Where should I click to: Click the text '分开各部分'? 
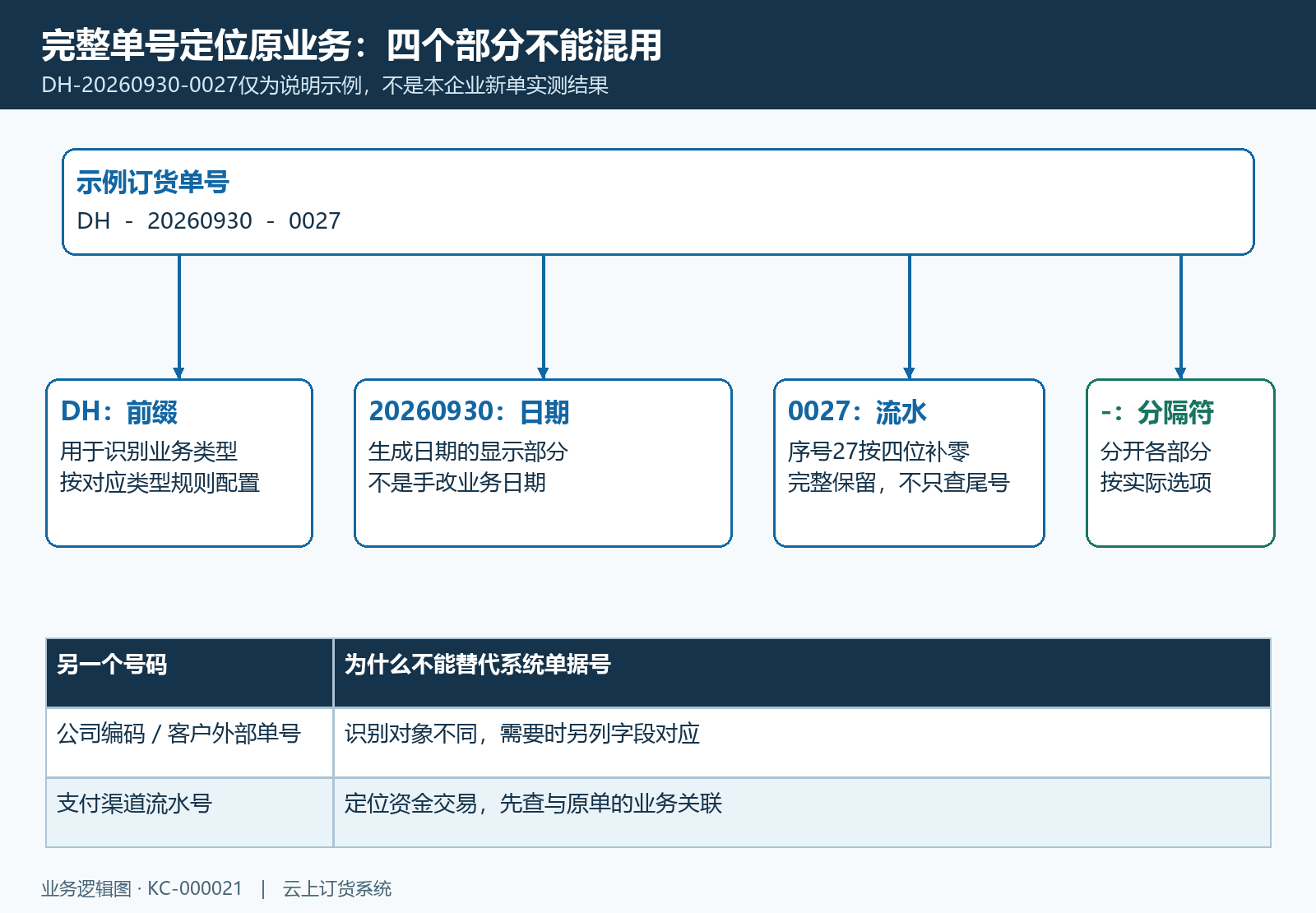pyautogui.click(x=1156, y=451)
